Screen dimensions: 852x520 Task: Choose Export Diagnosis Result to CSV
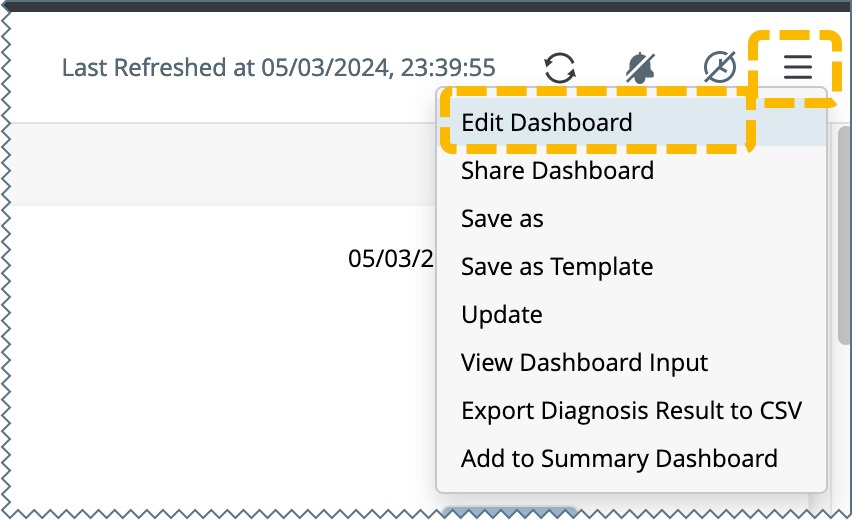point(631,411)
